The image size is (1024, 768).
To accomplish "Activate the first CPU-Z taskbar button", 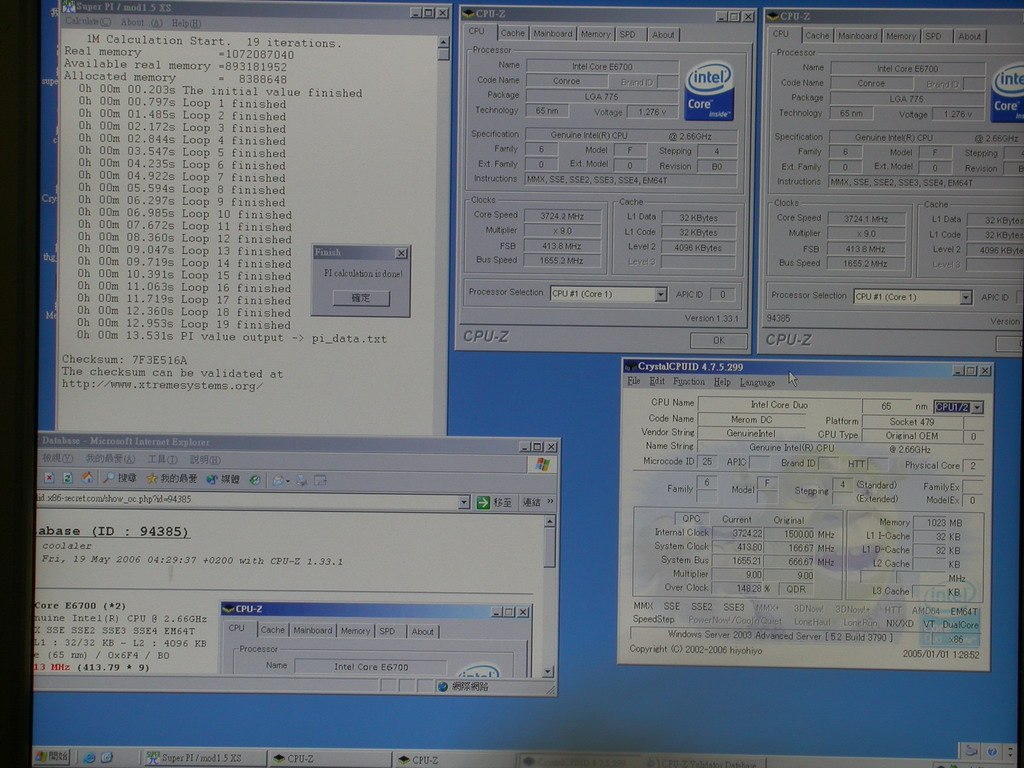I will coord(330,759).
